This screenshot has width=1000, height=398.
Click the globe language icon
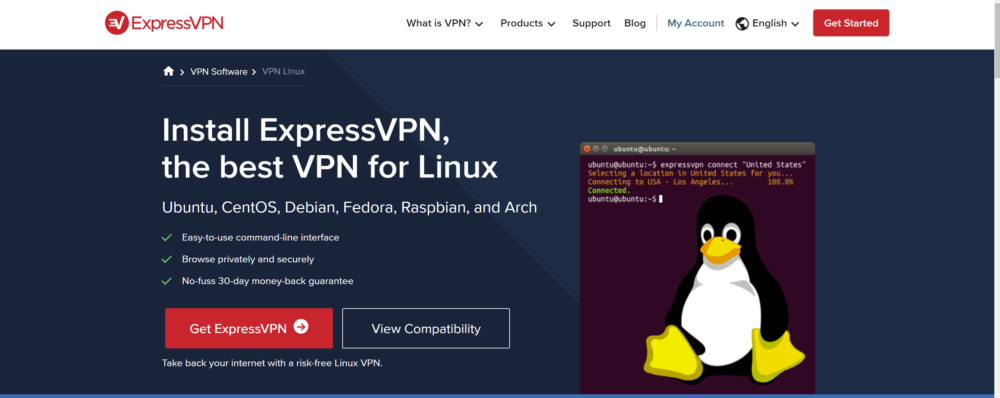742,24
